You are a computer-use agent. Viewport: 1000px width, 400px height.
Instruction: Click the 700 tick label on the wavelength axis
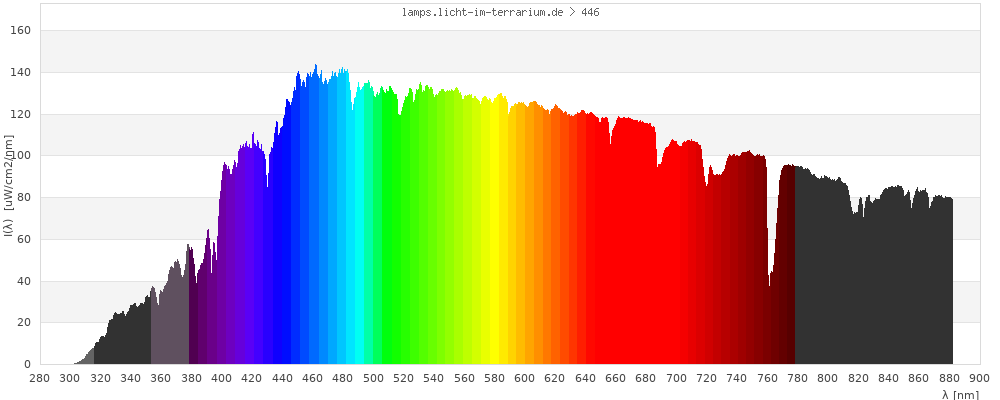tap(676, 378)
